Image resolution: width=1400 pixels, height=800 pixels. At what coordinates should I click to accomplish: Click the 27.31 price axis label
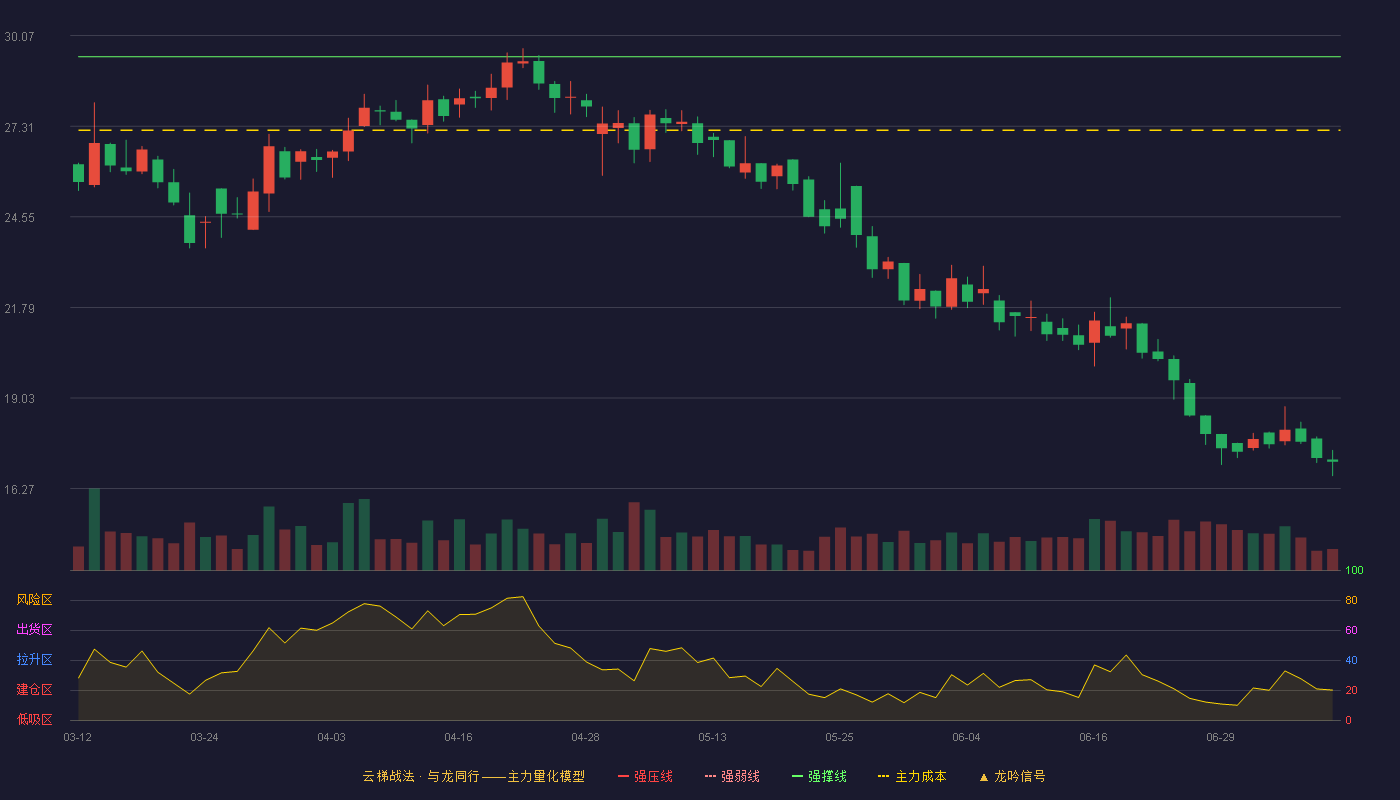(19, 128)
